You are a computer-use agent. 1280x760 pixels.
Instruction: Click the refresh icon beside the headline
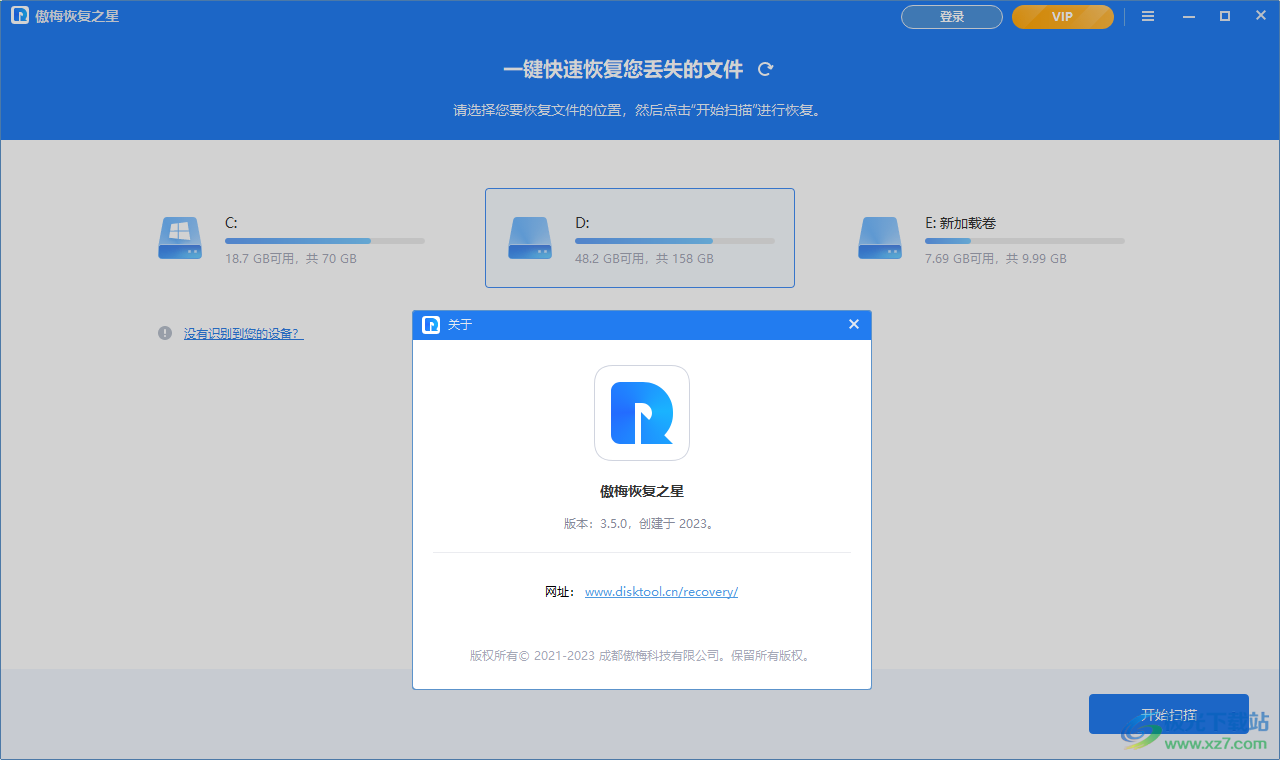click(766, 69)
